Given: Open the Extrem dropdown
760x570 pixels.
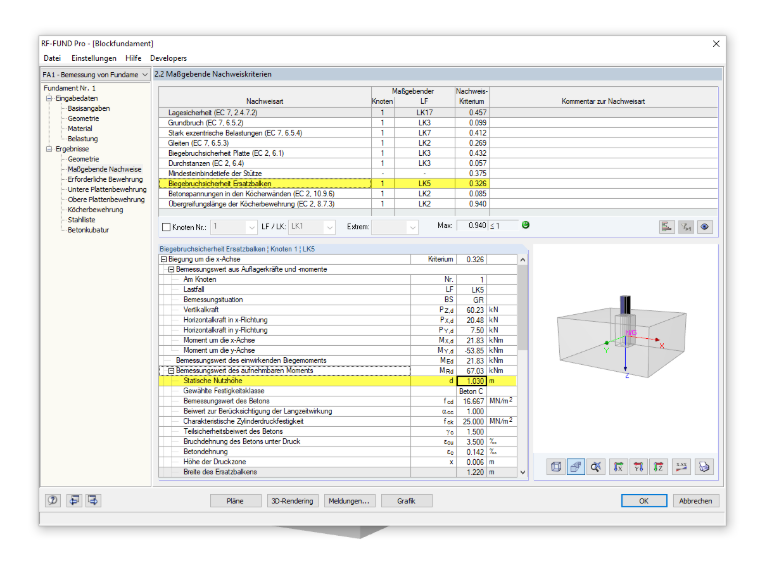Looking at the screenshot, I should tap(412, 227).
